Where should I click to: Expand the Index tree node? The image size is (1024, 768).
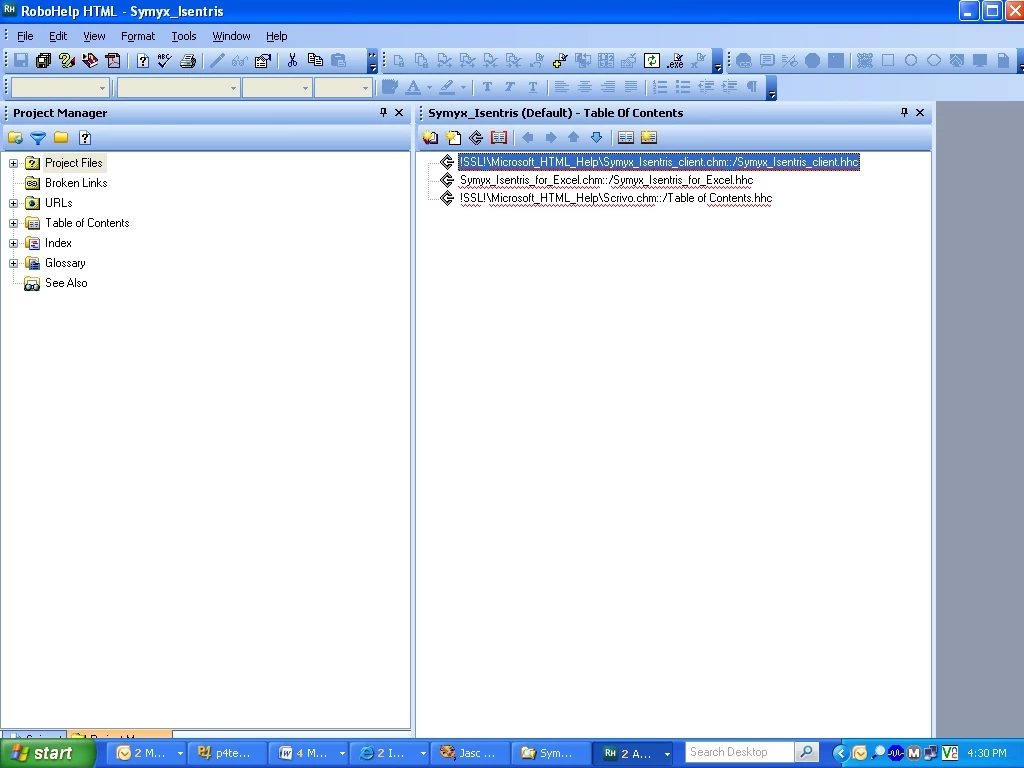[13, 244]
